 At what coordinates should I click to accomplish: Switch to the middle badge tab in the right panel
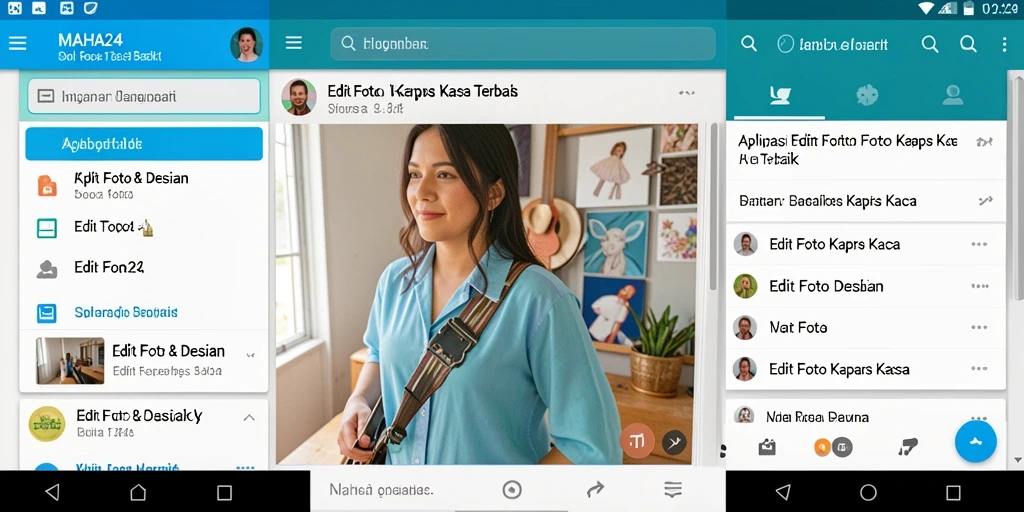[x=867, y=96]
